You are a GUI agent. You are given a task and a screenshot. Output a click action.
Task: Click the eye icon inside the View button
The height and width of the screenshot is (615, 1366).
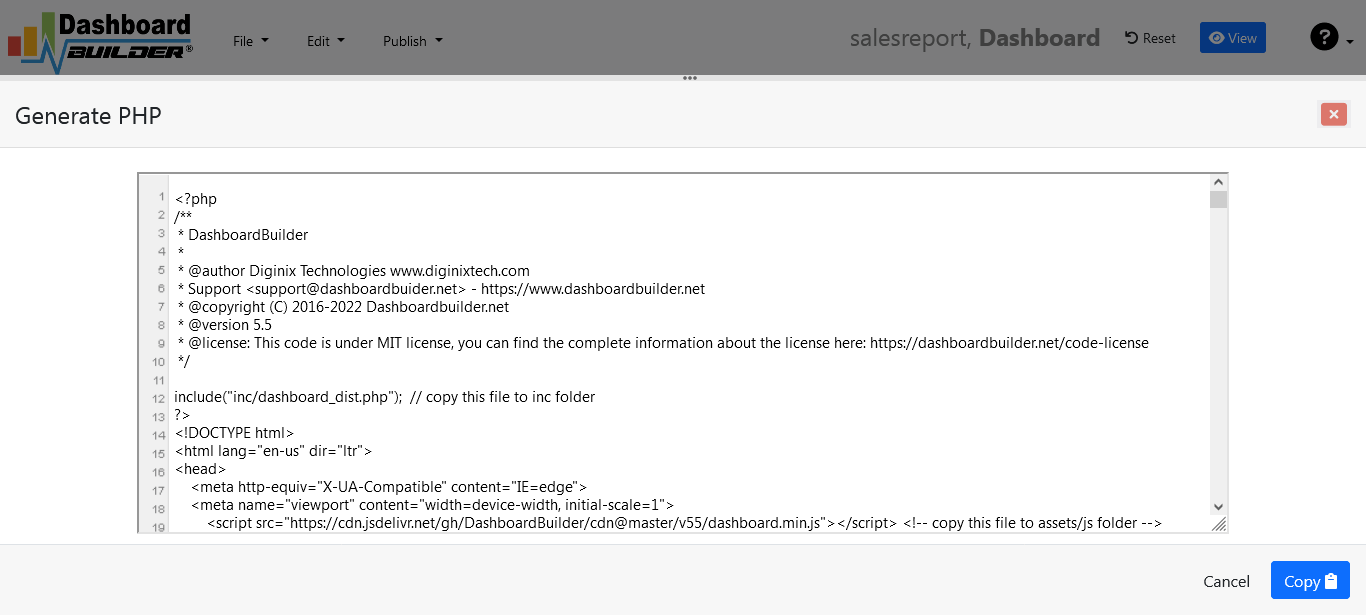click(x=1219, y=37)
